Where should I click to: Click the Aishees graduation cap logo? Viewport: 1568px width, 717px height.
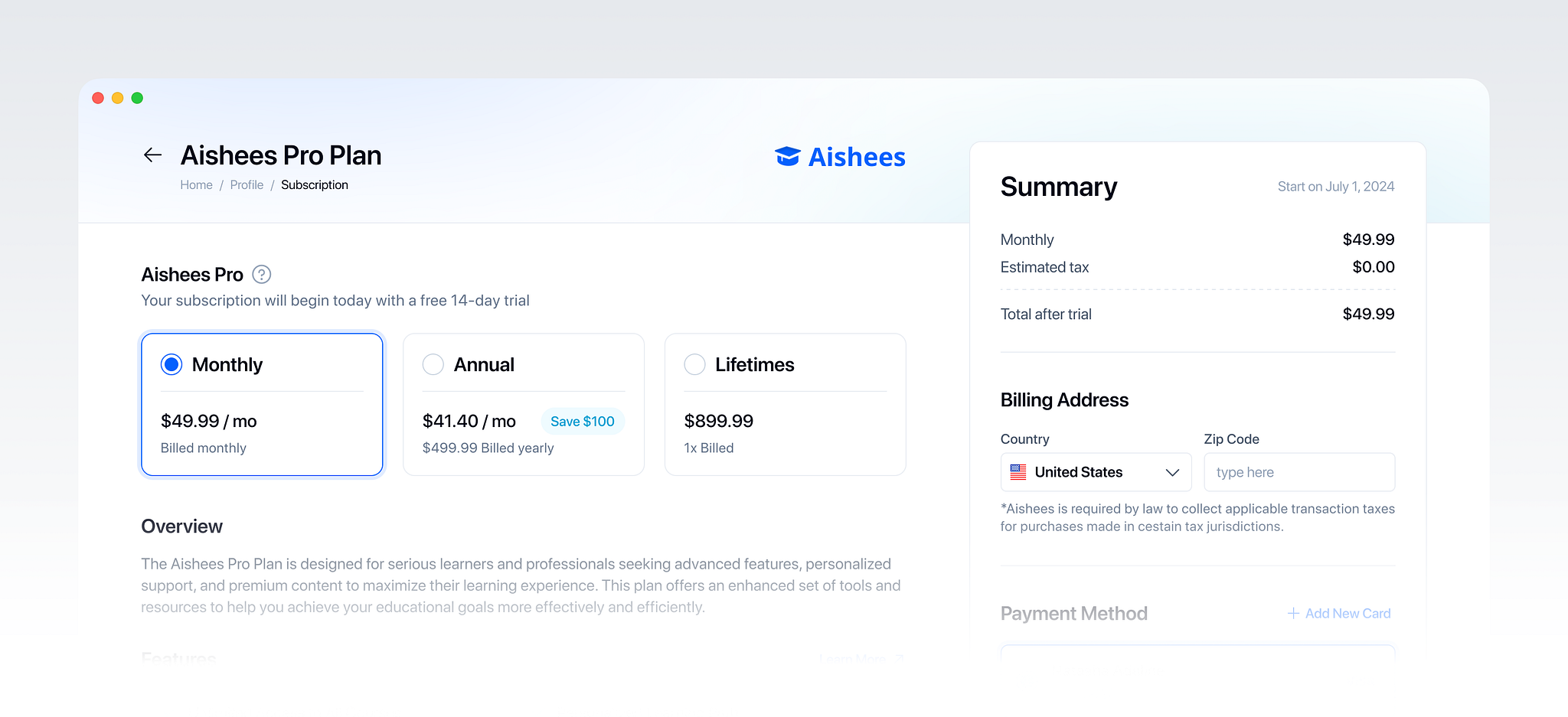click(x=787, y=156)
